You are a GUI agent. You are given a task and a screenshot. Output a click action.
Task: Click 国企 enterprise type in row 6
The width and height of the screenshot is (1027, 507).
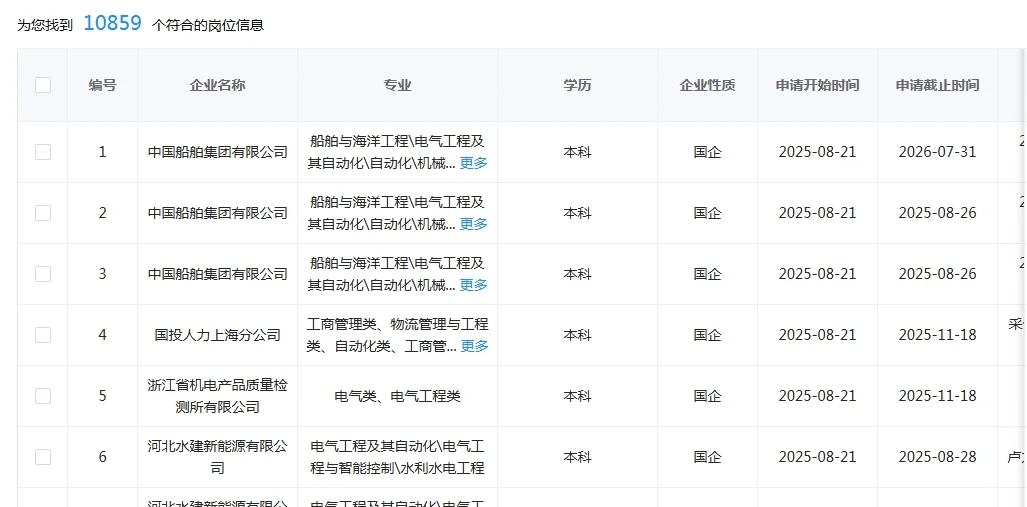pyautogui.click(x=707, y=457)
